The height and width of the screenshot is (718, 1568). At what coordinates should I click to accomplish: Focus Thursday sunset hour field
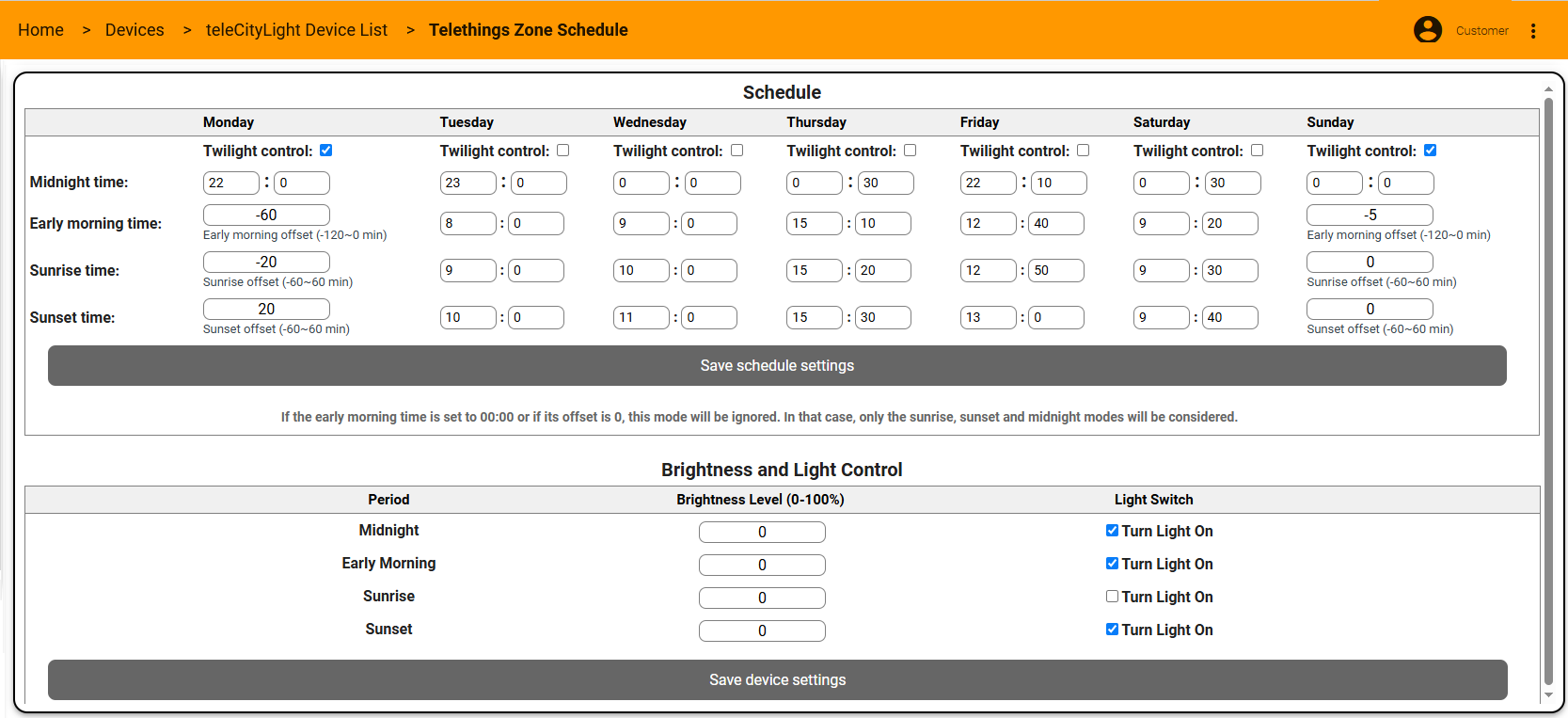pyautogui.click(x=815, y=317)
